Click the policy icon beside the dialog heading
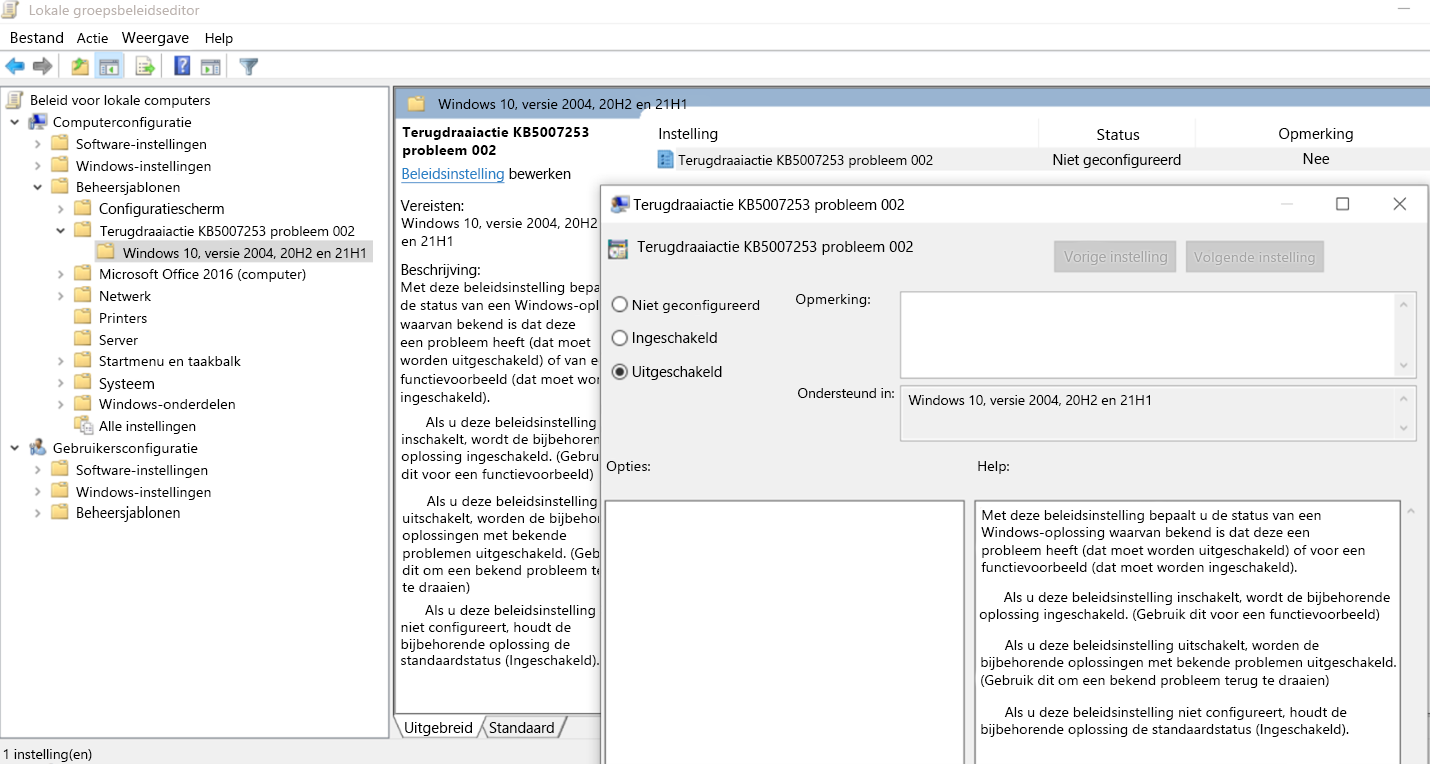Image resolution: width=1430 pixels, height=764 pixels. point(618,248)
